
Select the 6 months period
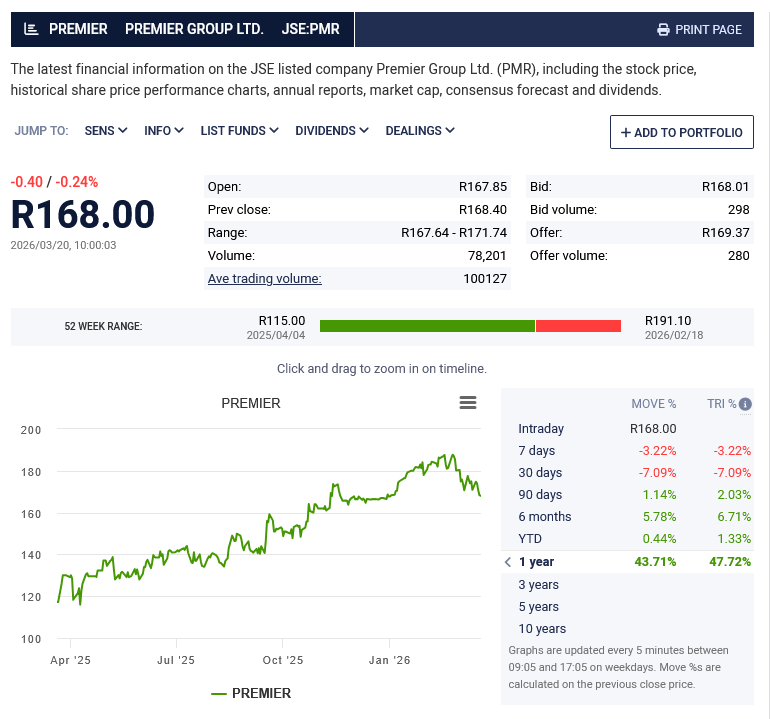[627, 517]
